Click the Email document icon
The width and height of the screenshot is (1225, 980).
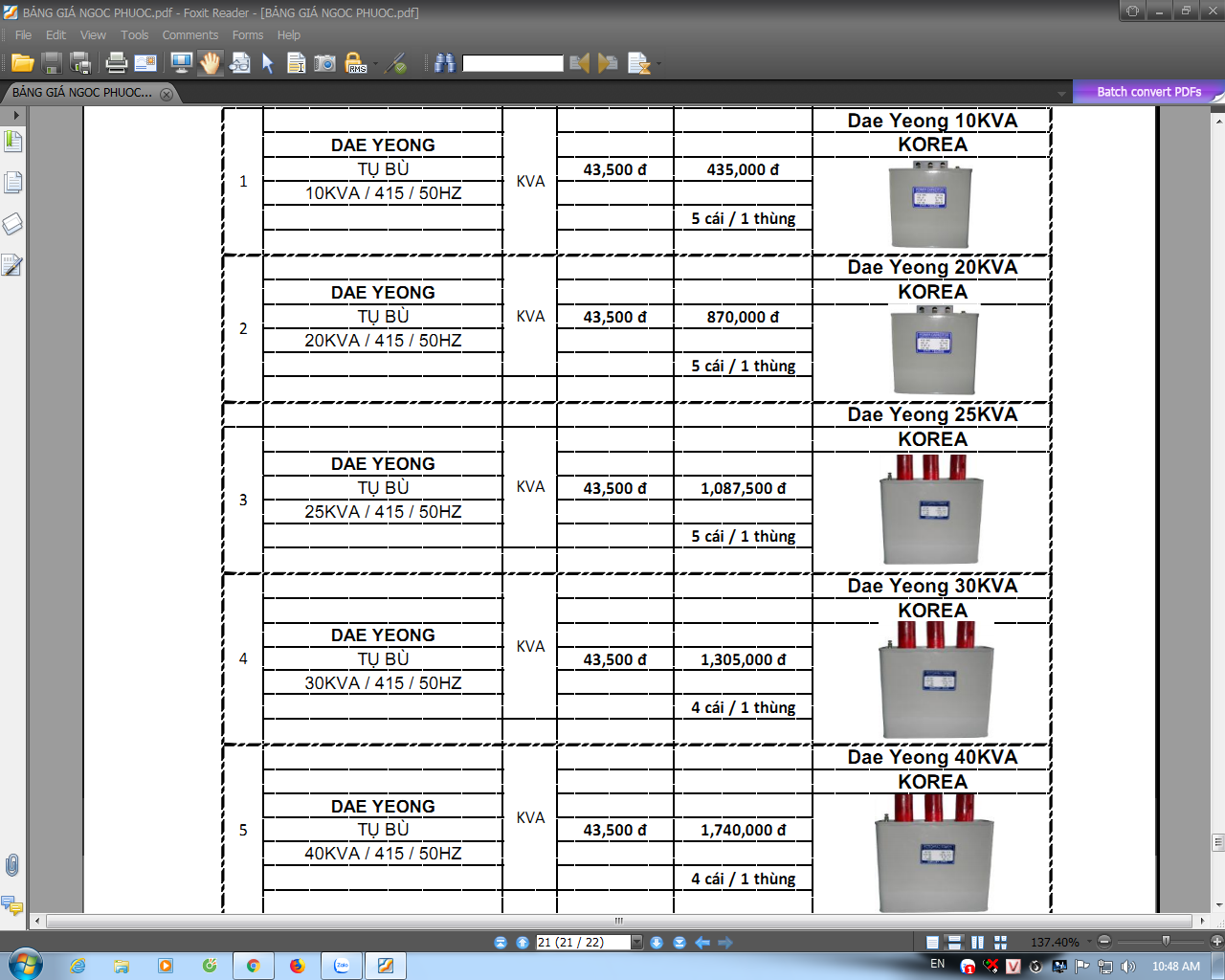[145, 63]
